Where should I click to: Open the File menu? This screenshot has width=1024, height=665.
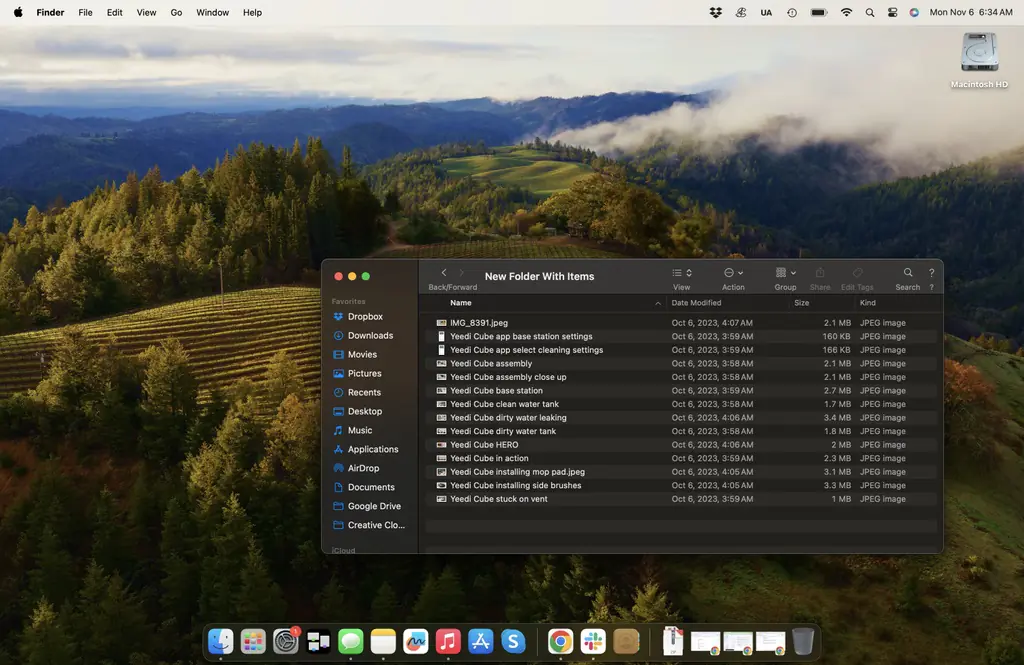[x=85, y=12]
